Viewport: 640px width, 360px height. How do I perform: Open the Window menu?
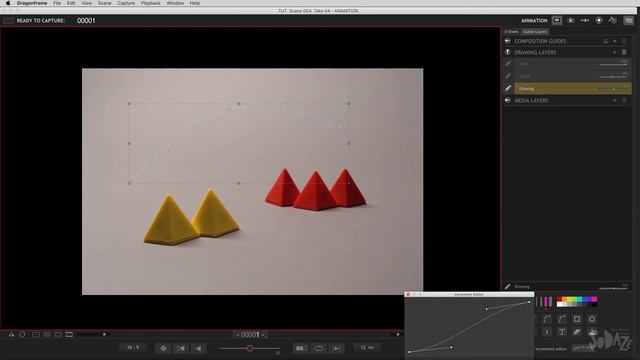[175, 3]
